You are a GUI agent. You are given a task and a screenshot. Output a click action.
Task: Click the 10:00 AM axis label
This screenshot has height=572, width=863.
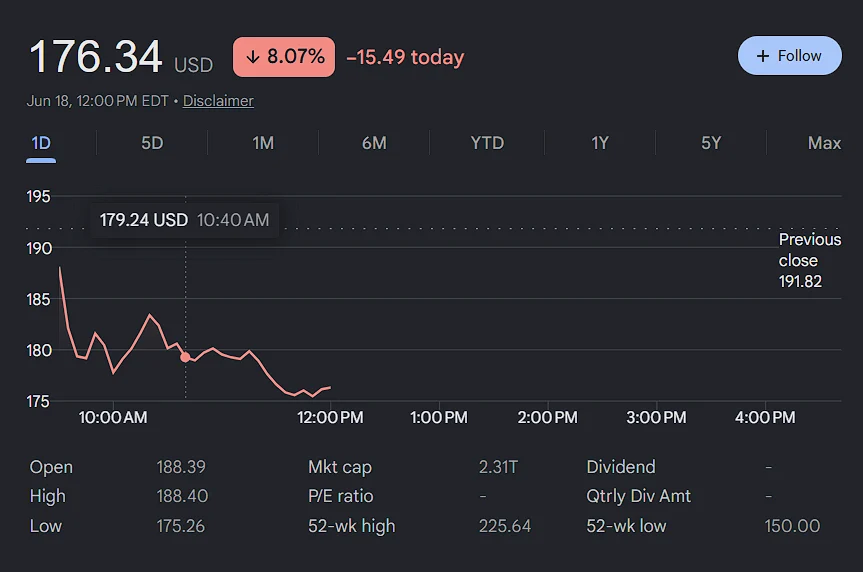[x=113, y=417]
